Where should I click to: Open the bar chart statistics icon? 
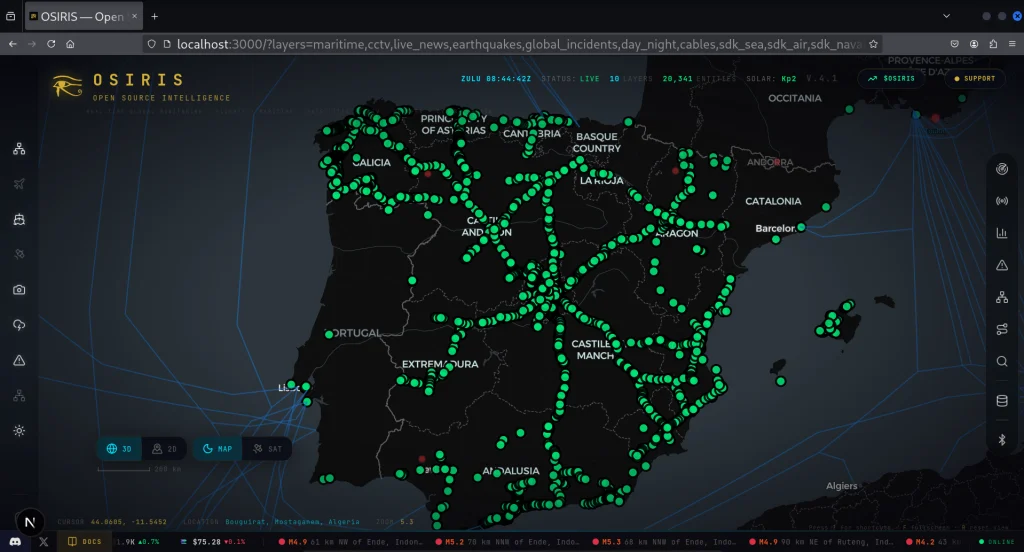click(1002, 233)
